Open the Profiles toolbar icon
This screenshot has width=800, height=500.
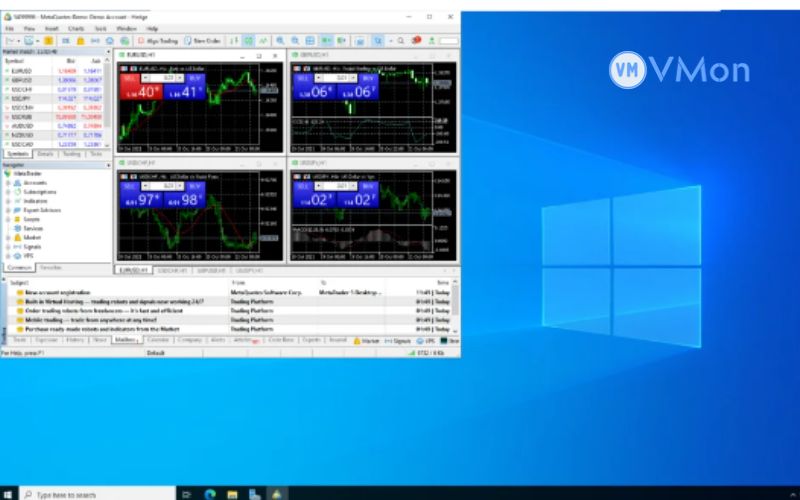[x=29, y=41]
